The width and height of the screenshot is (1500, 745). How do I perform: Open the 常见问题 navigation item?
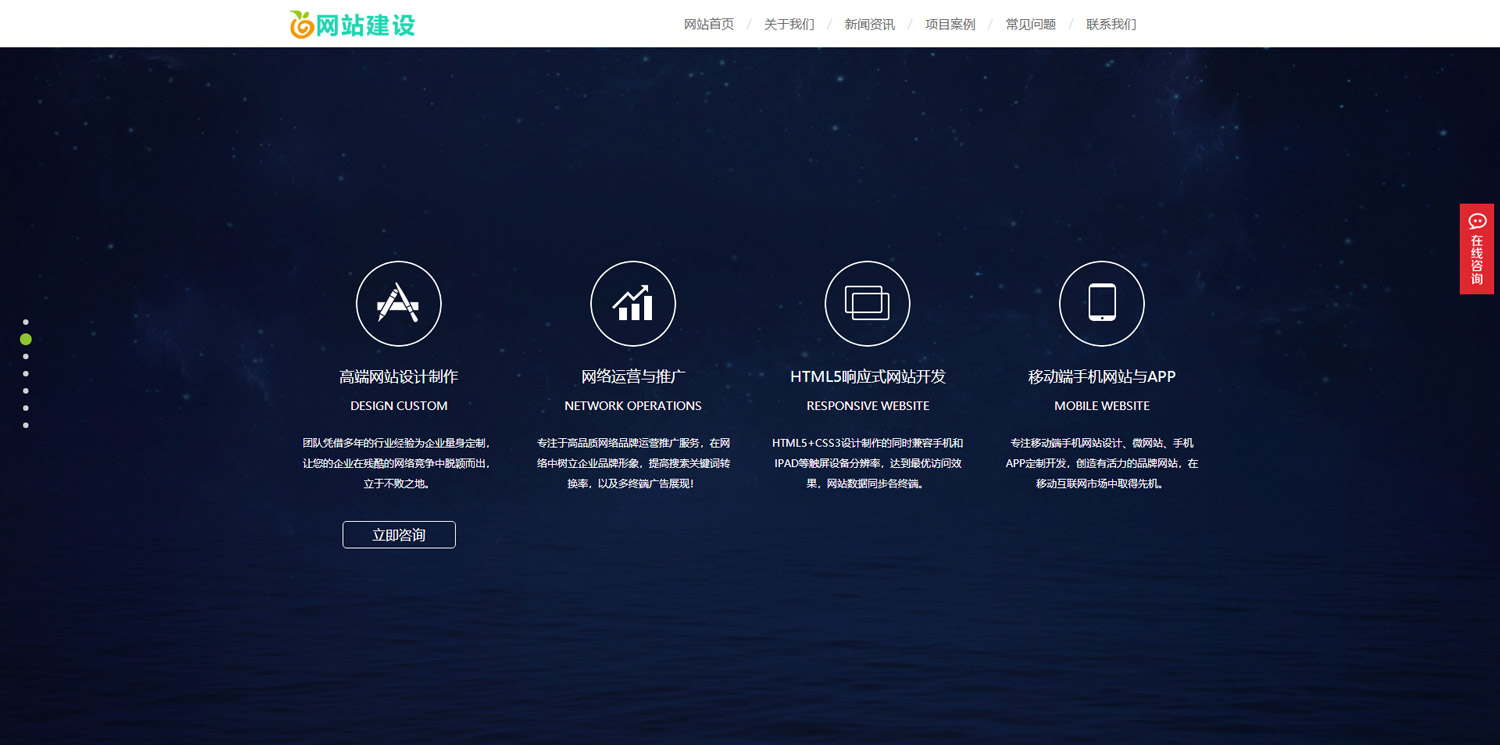pos(1030,24)
